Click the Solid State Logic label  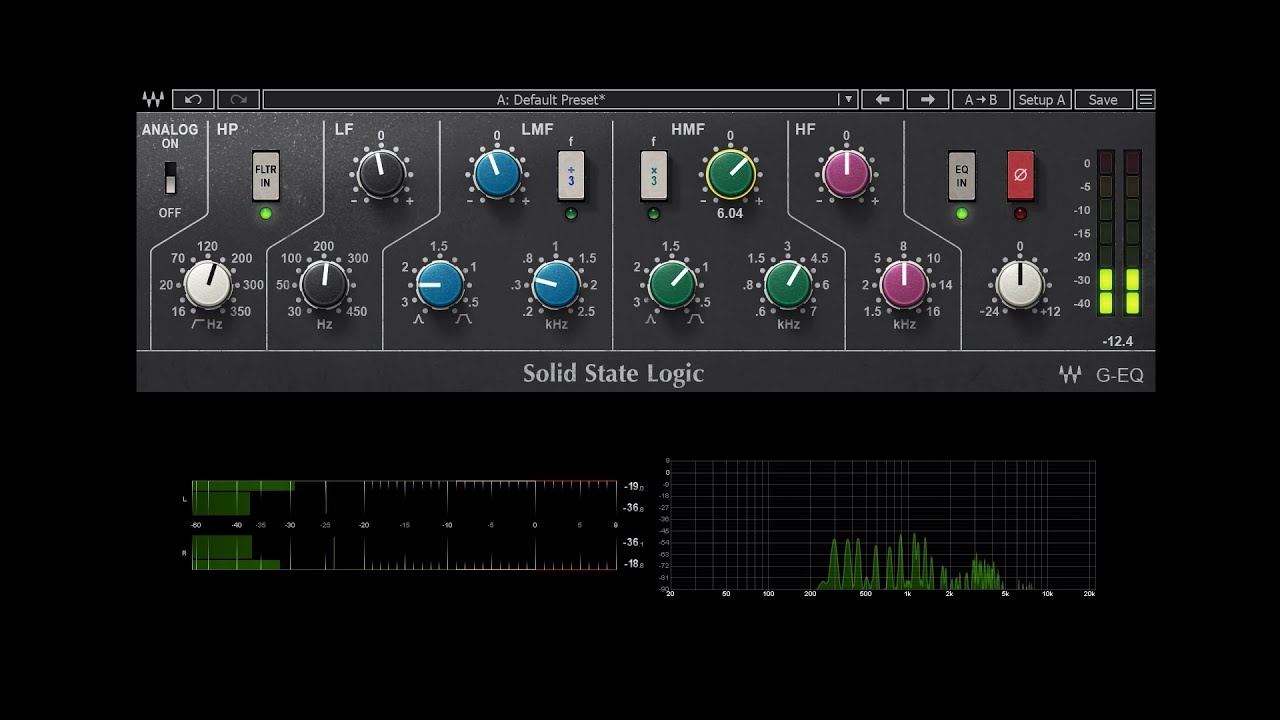point(614,374)
